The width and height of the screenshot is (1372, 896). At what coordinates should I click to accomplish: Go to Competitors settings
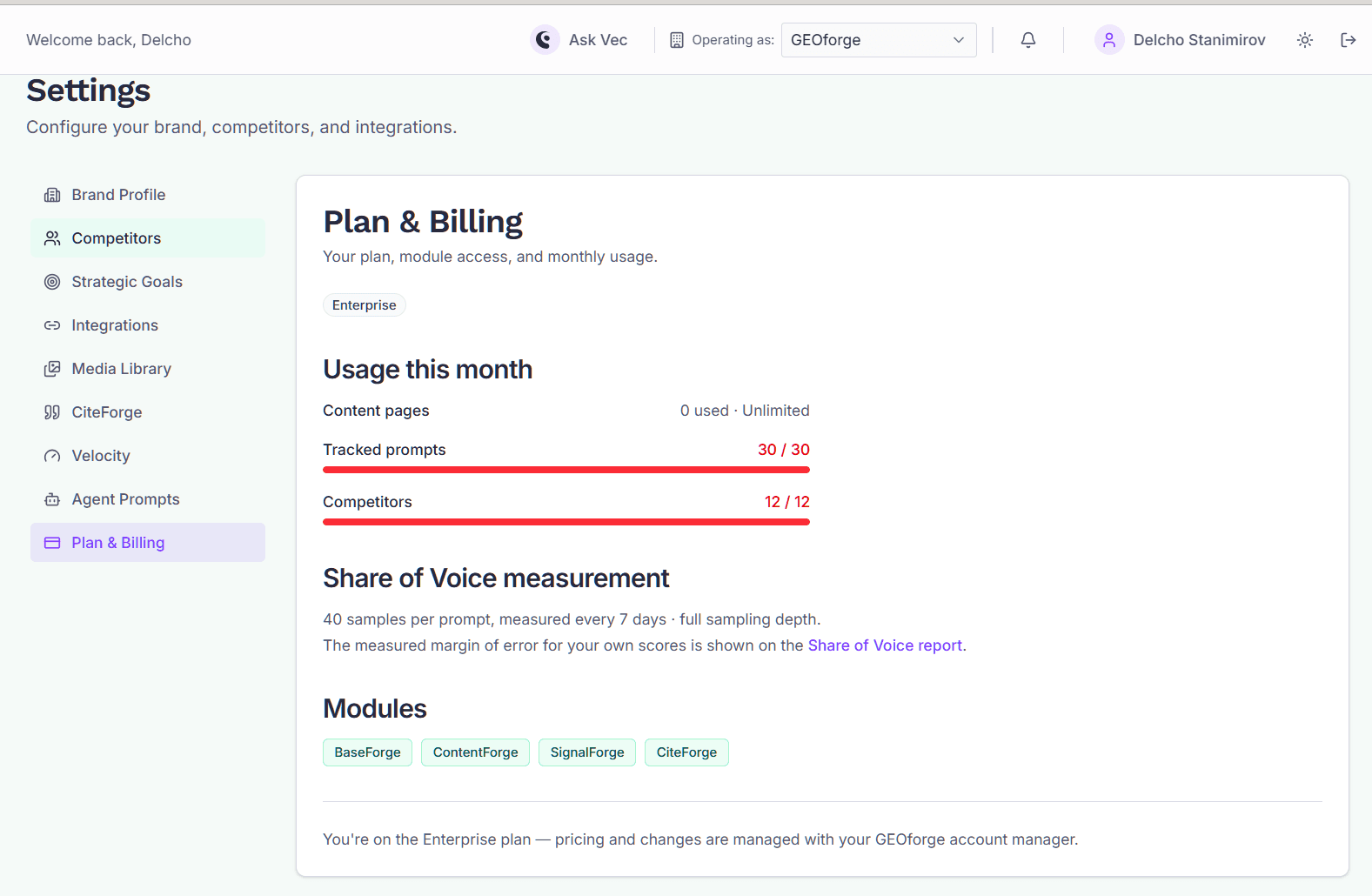coord(148,238)
